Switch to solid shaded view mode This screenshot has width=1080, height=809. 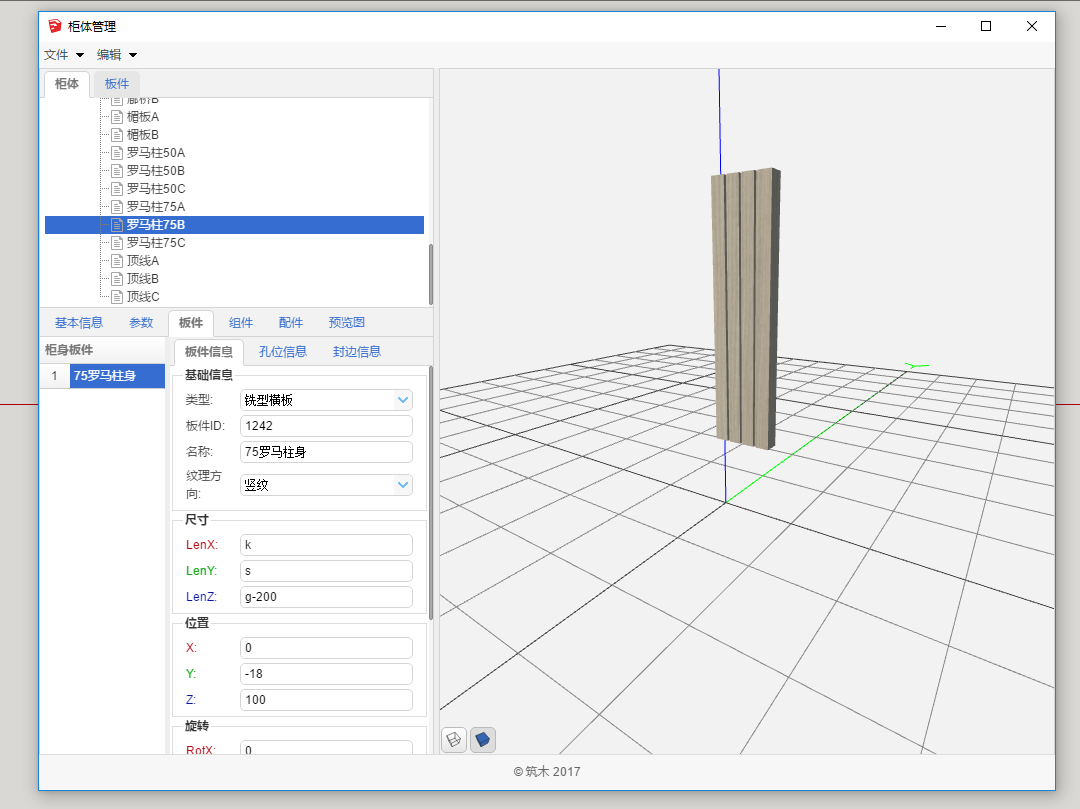click(483, 740)
